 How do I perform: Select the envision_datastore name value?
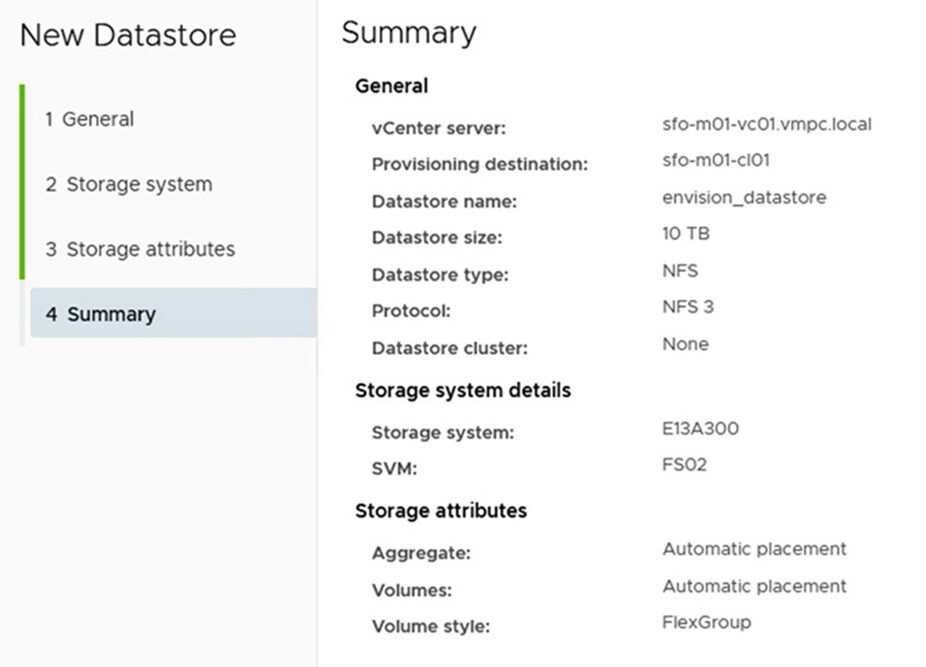(744, 197)
